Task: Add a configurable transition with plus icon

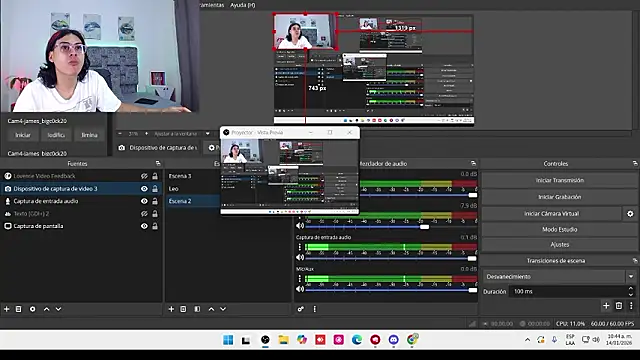Action: [606, 305]
